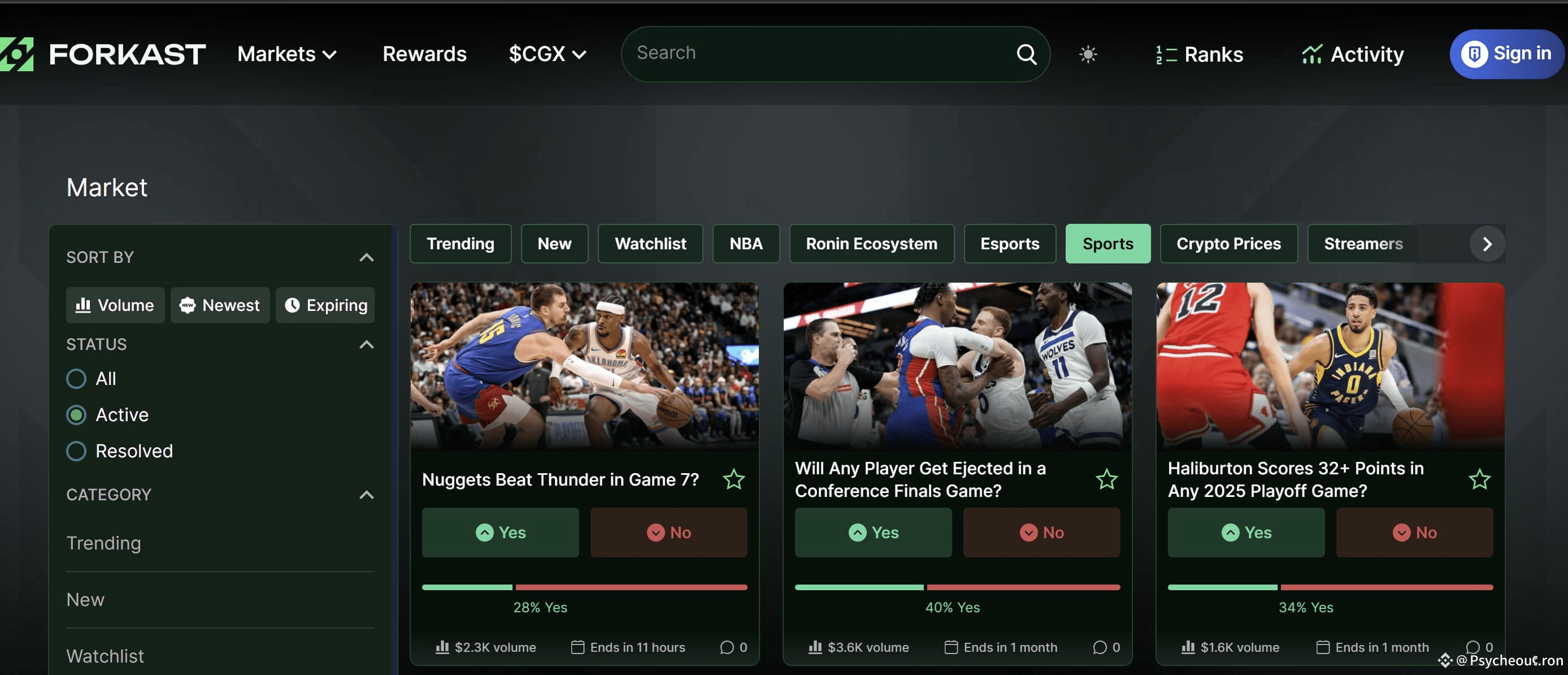Image resolution: width=1568 pixels, height=675 pixels.
Task: Open the Haliburton Pacers market image
Action: click(1330, 366)
